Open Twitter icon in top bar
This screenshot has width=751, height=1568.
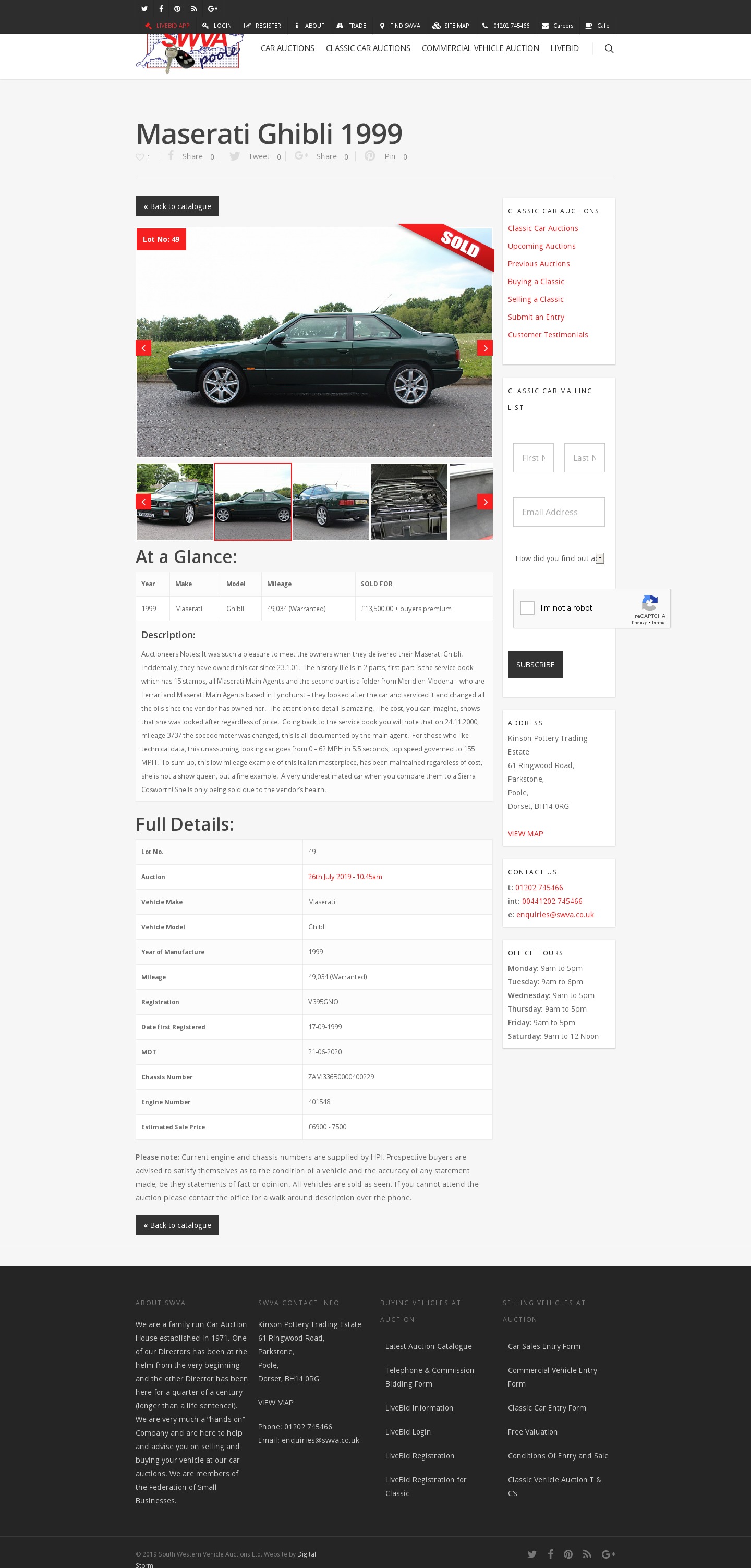[144, 8]
